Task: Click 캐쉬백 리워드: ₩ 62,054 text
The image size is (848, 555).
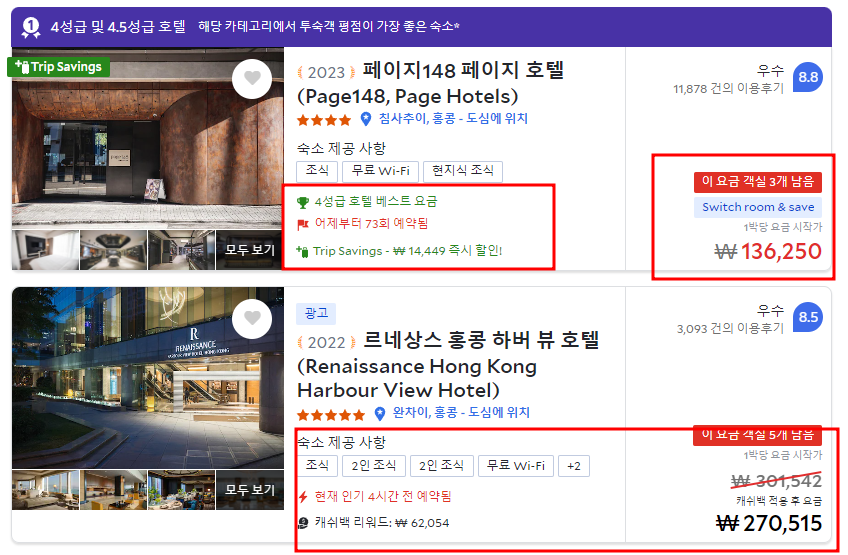Action: click(382, 523)
